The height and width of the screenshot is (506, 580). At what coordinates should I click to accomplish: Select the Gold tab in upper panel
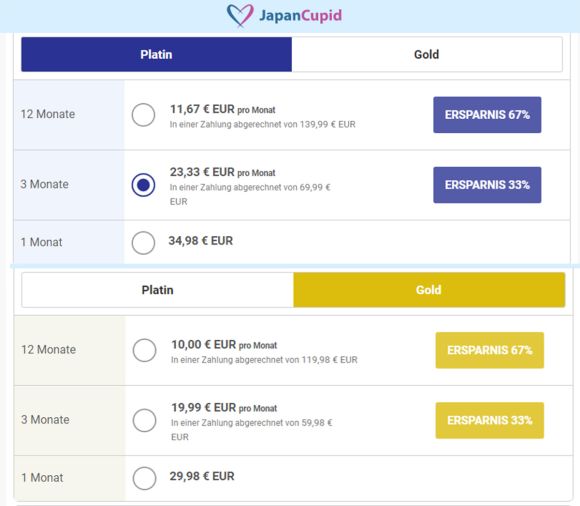pos(427,54)
